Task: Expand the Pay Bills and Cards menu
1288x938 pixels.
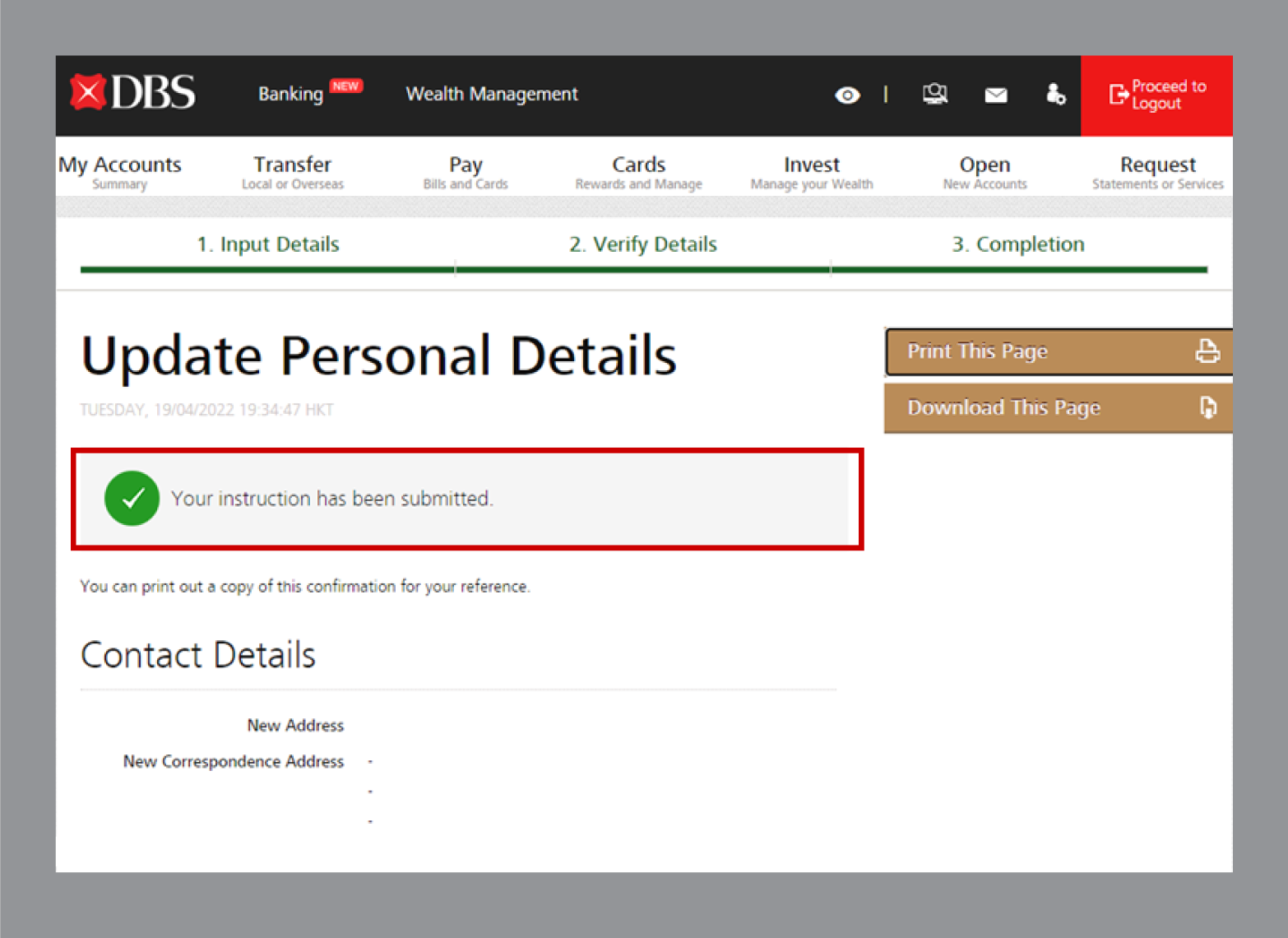Action: (466, 172)
